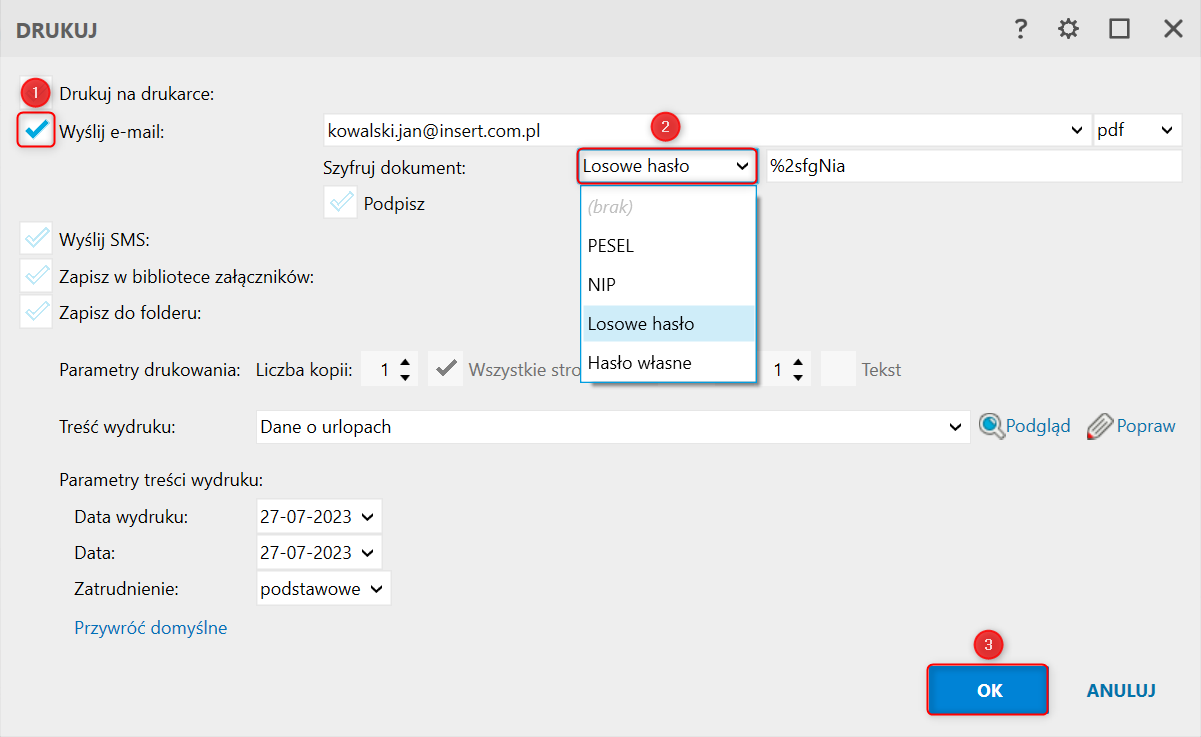
Task: Increase the second spinner value
Action: [796, 362]
